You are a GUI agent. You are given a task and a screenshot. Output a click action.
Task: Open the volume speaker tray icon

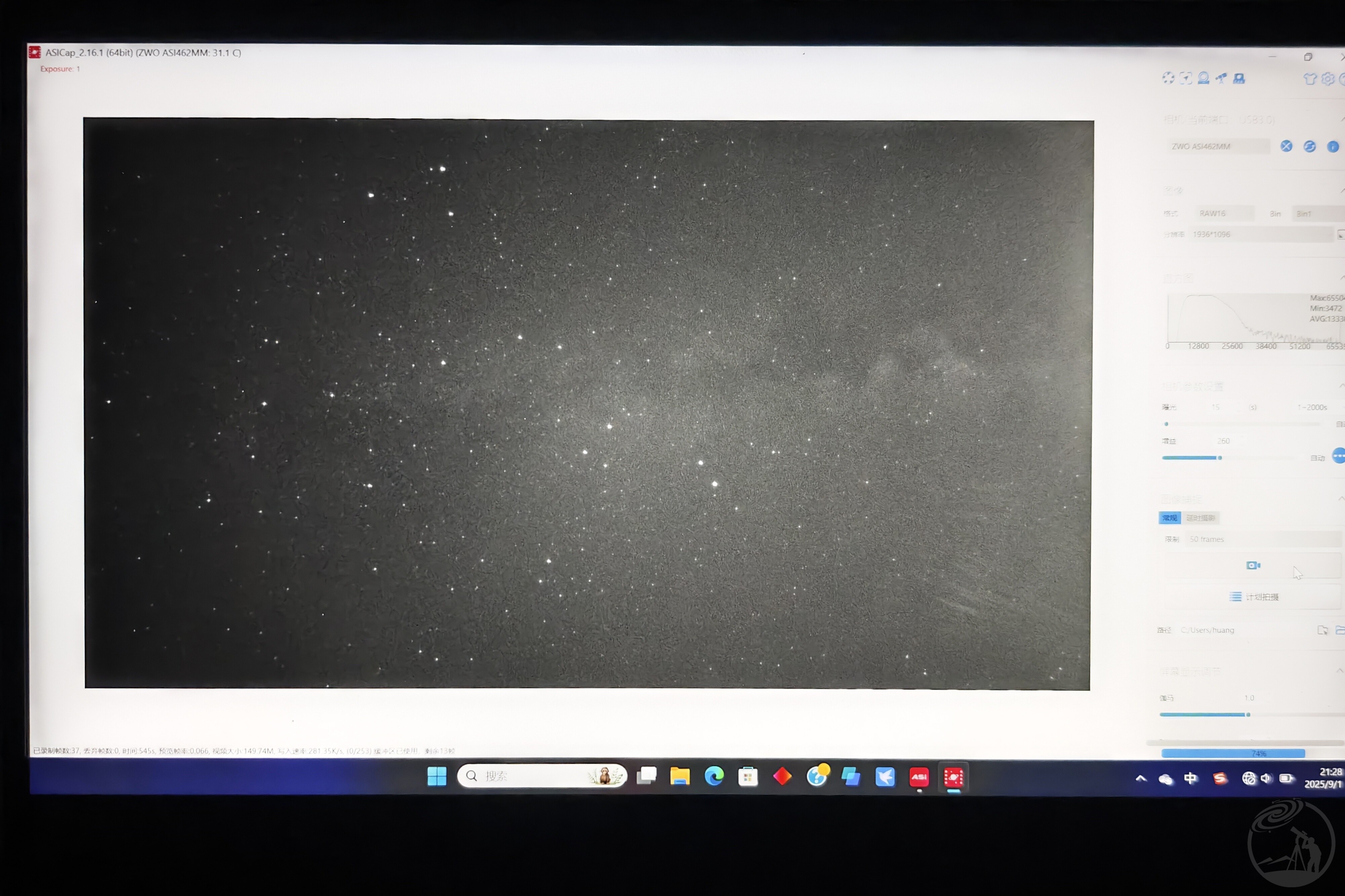[1266, 778]
